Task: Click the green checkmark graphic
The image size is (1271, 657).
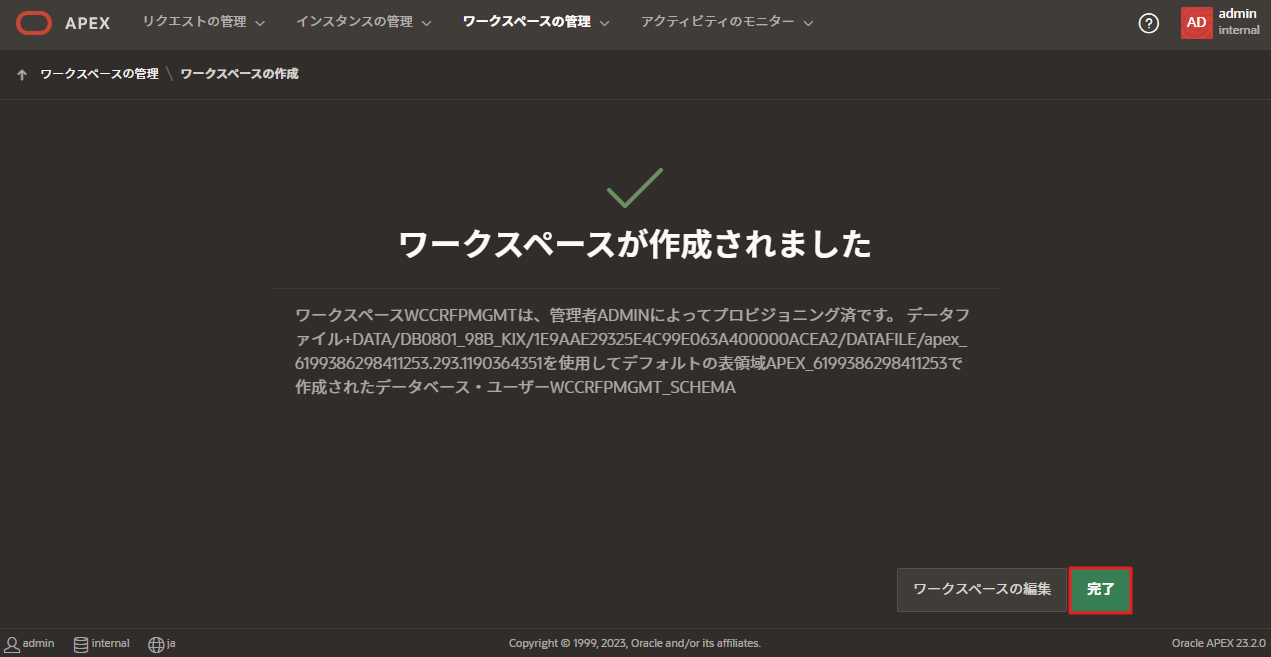Action: (637, 186)
